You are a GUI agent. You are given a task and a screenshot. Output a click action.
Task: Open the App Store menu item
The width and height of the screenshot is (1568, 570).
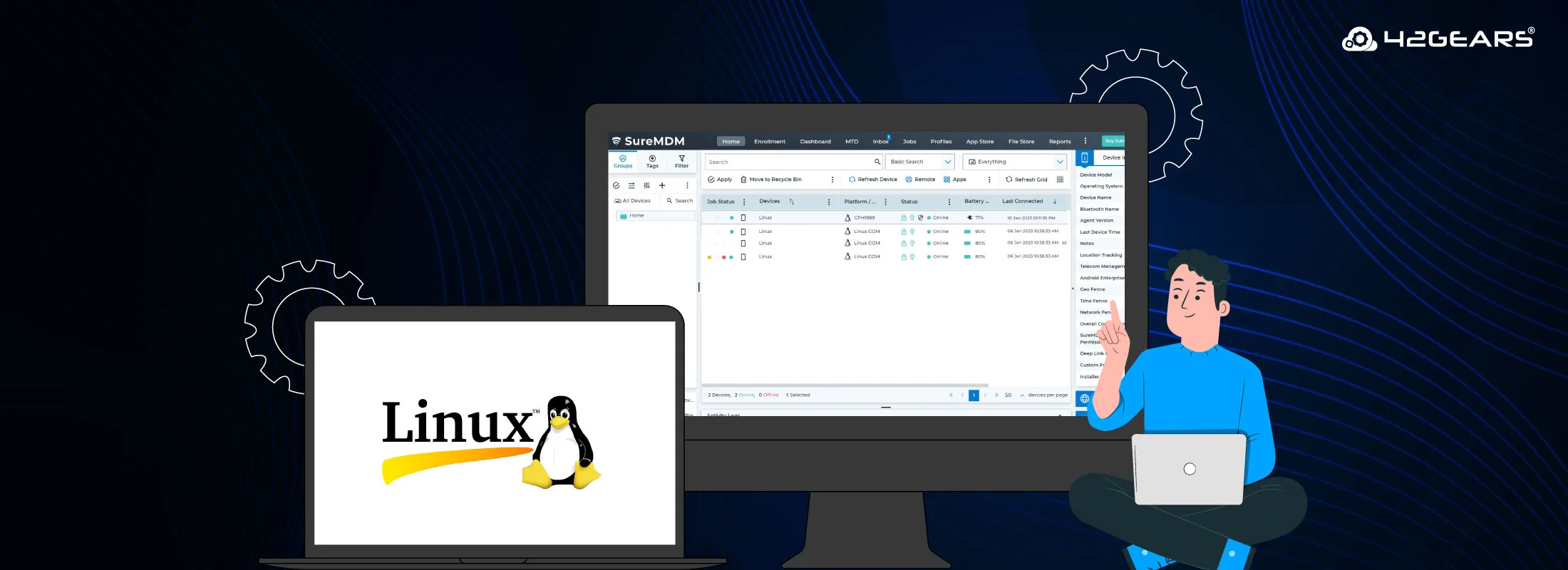pyautogui.click(x=980, y=141)
